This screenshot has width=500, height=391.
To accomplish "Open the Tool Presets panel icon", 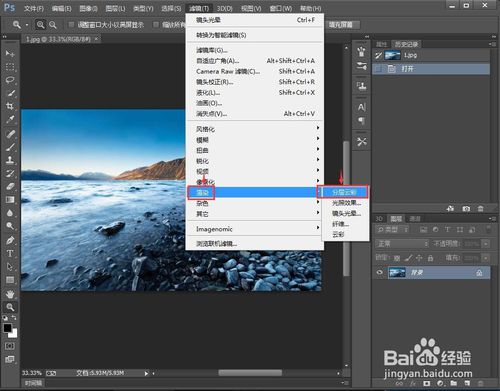I will click(361, 142).
